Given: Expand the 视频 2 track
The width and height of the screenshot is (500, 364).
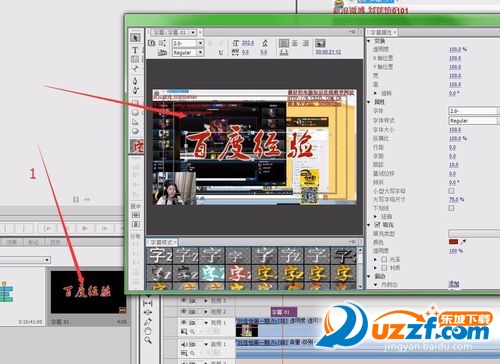Looking at the screenshot, I should 206,311.
